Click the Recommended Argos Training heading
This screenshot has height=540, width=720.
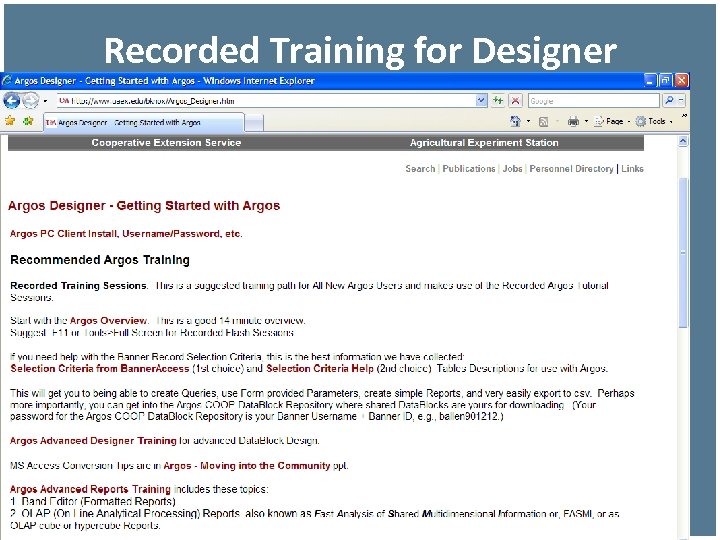100,260
